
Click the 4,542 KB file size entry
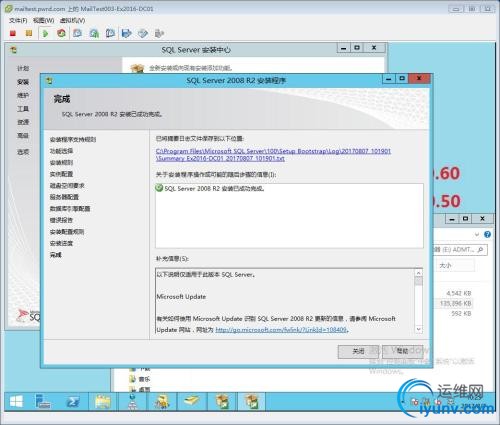click(459, 293)
